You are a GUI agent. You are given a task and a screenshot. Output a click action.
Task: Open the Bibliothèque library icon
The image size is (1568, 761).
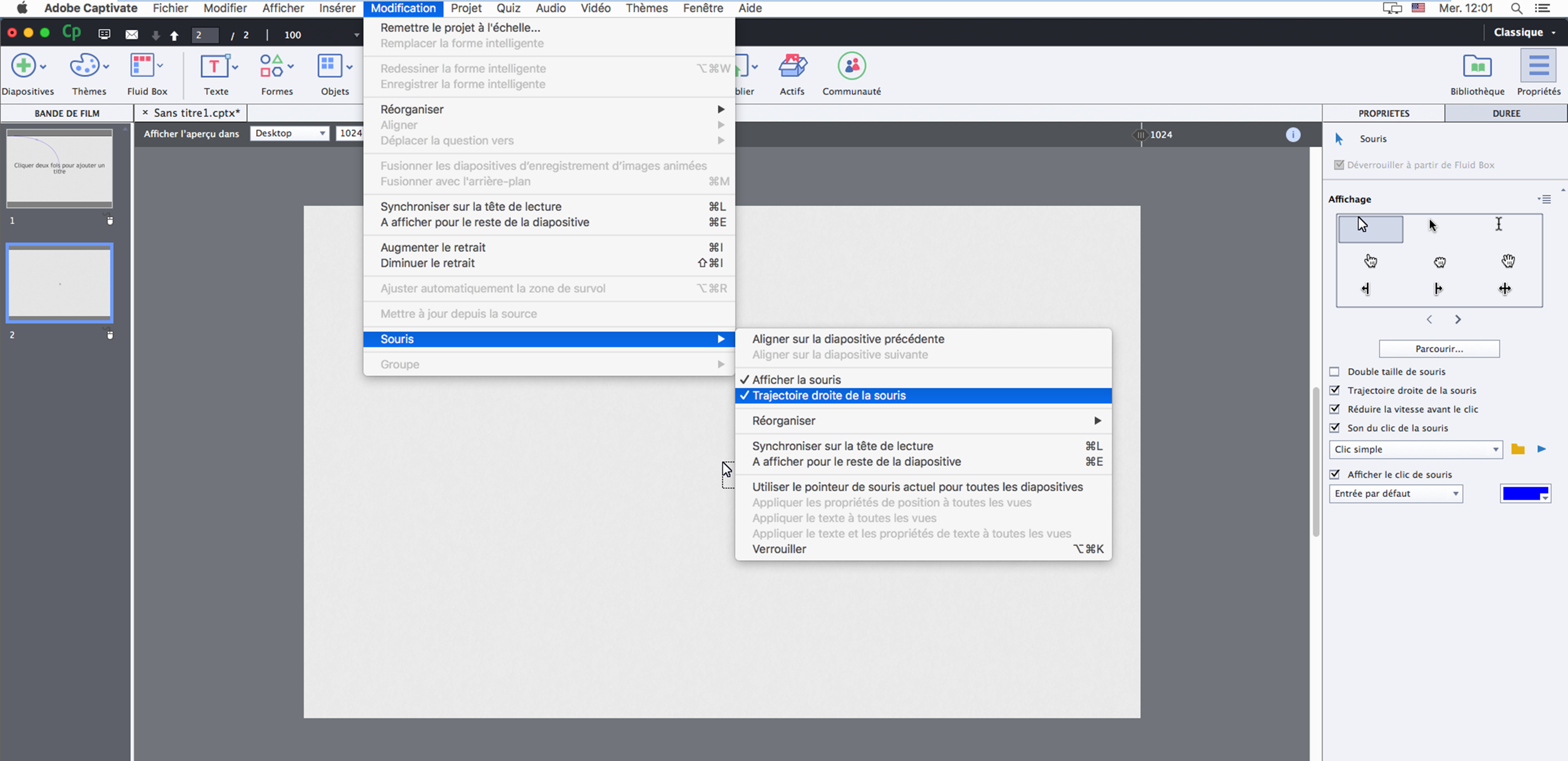click(1477, 66)
